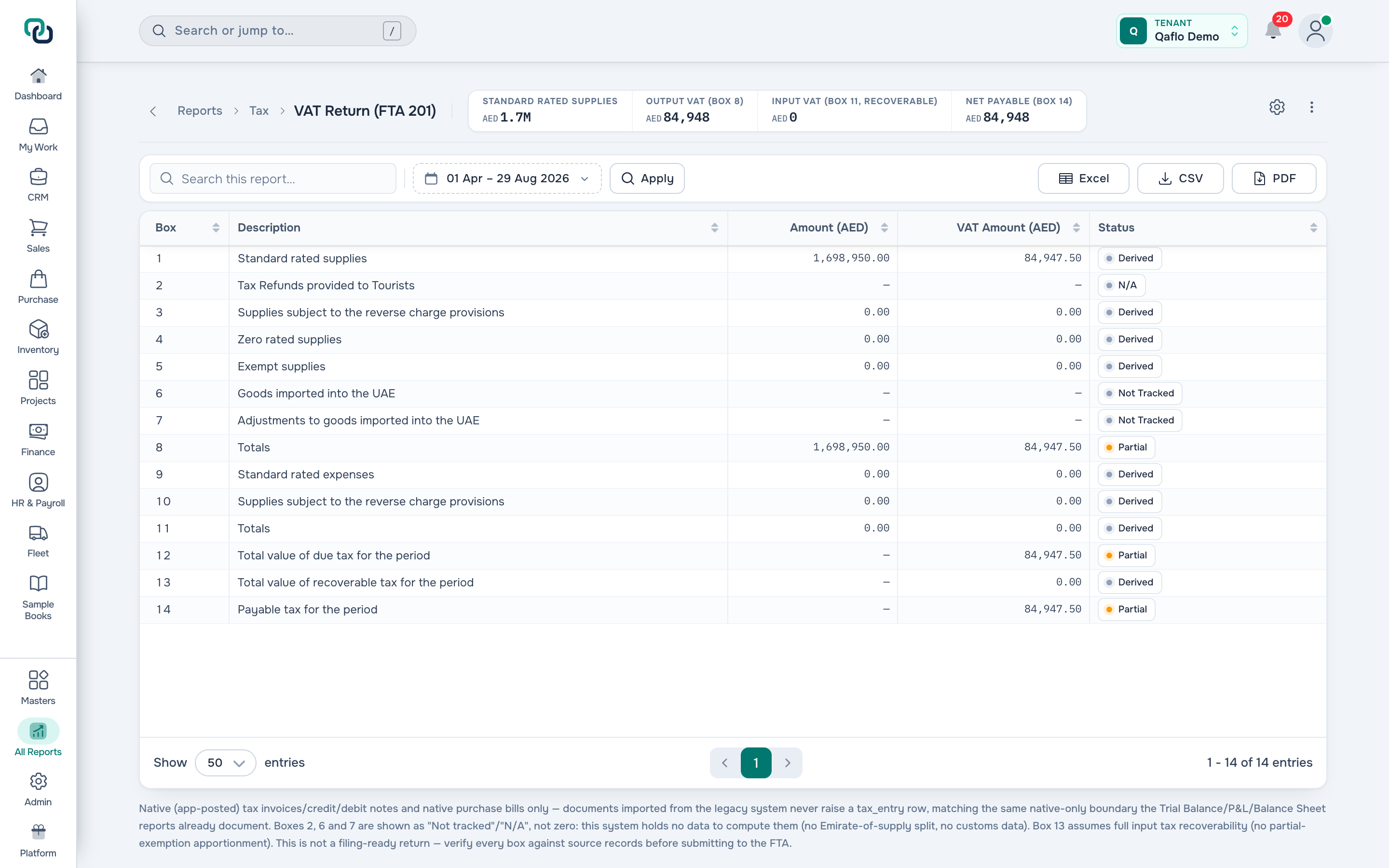1389x868 pixels.
Task: Change the entries per page dropdown showing 50
Action: [226, 762]
